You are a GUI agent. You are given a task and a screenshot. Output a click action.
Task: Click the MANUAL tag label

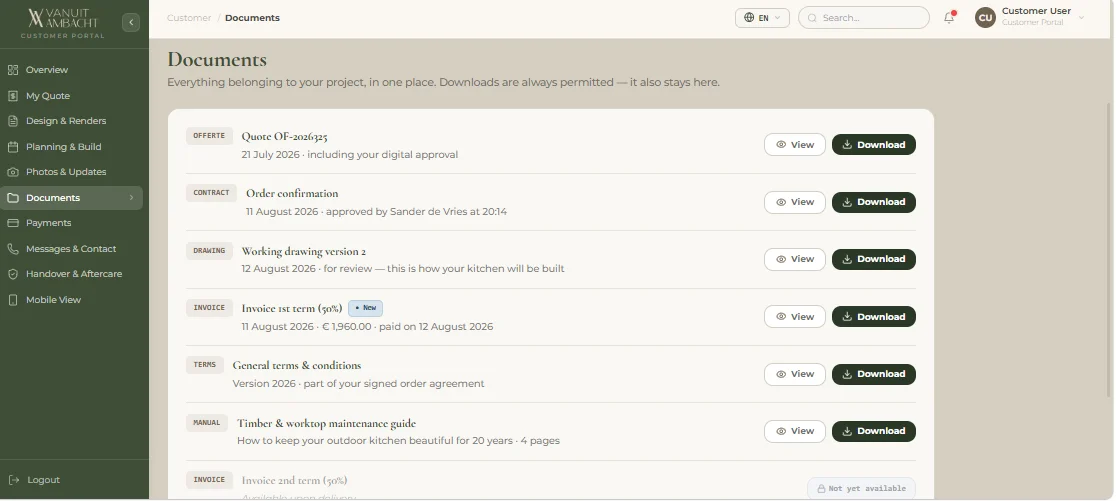pos(207,423)
